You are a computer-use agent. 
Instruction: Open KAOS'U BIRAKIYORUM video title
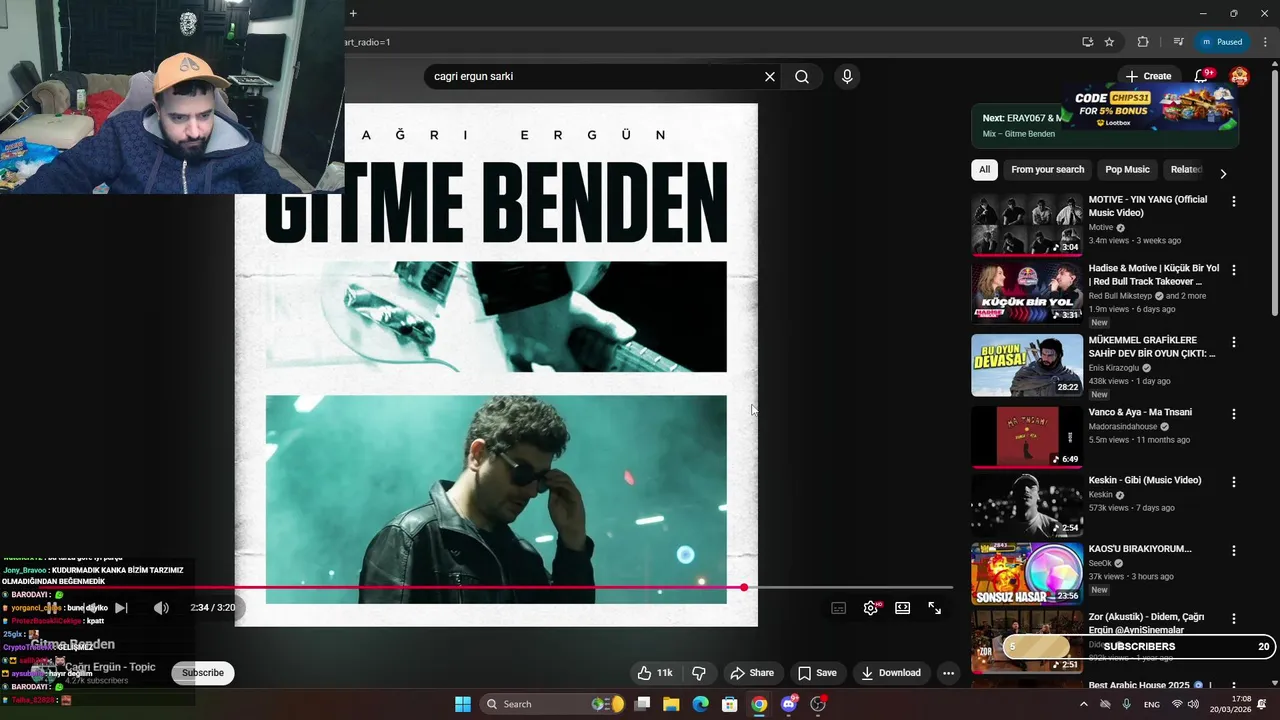[1140, 549]
